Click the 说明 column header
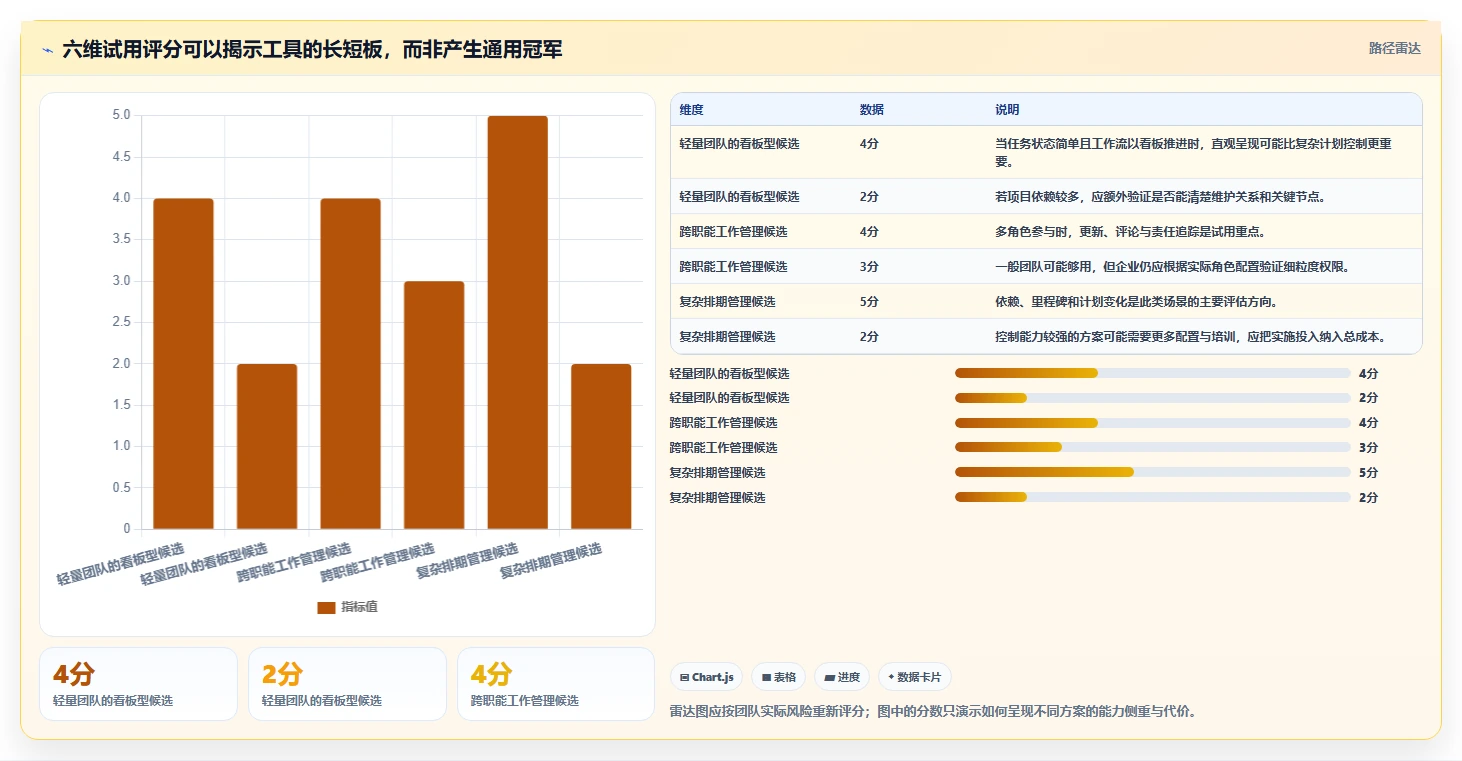The height and width of the screenshot is (761, 1462). point(1007,110)
